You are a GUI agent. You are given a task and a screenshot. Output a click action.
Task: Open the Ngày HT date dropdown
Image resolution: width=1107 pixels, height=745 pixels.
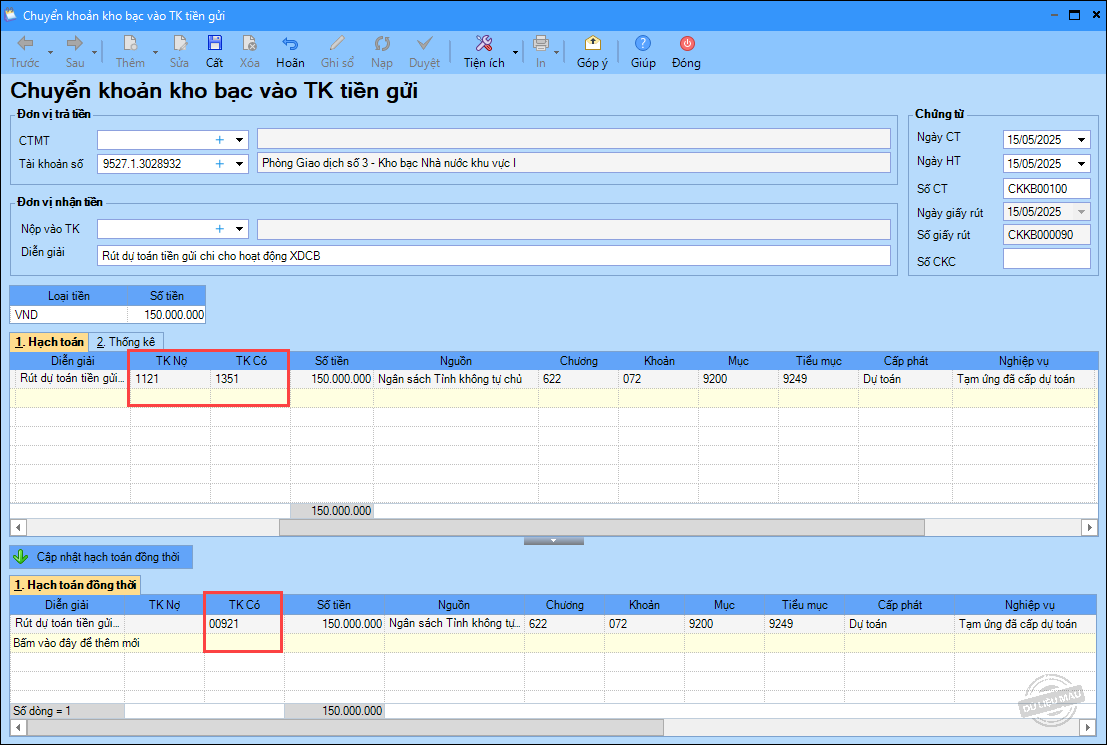pos(1082,164)
